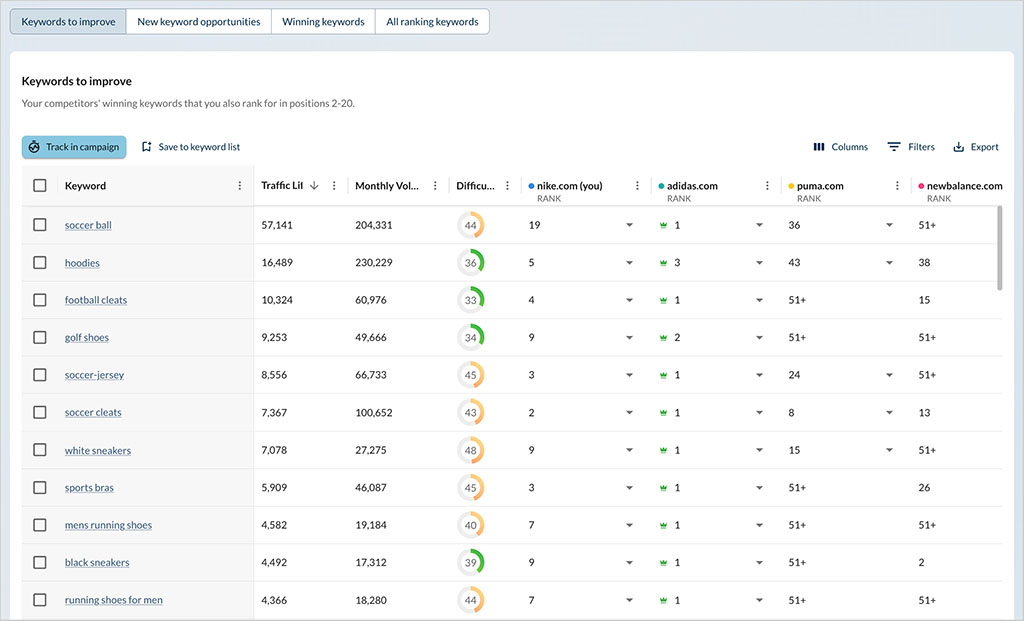
Task: Check the hoodies row checkbox
Action: click(x=40, y=263)
